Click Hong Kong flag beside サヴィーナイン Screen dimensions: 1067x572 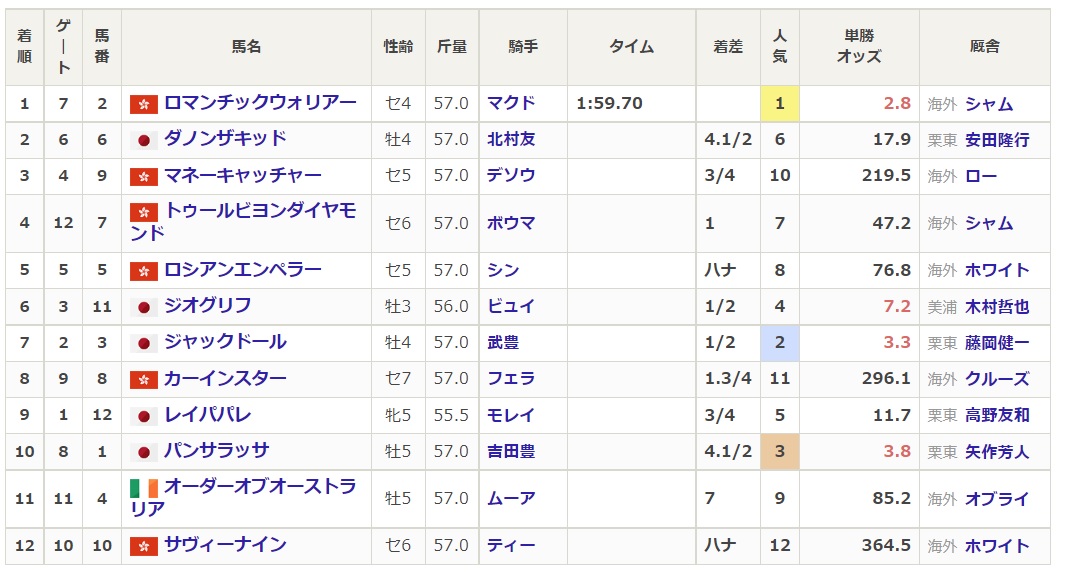pyautogui.click(x=144, y=546)
